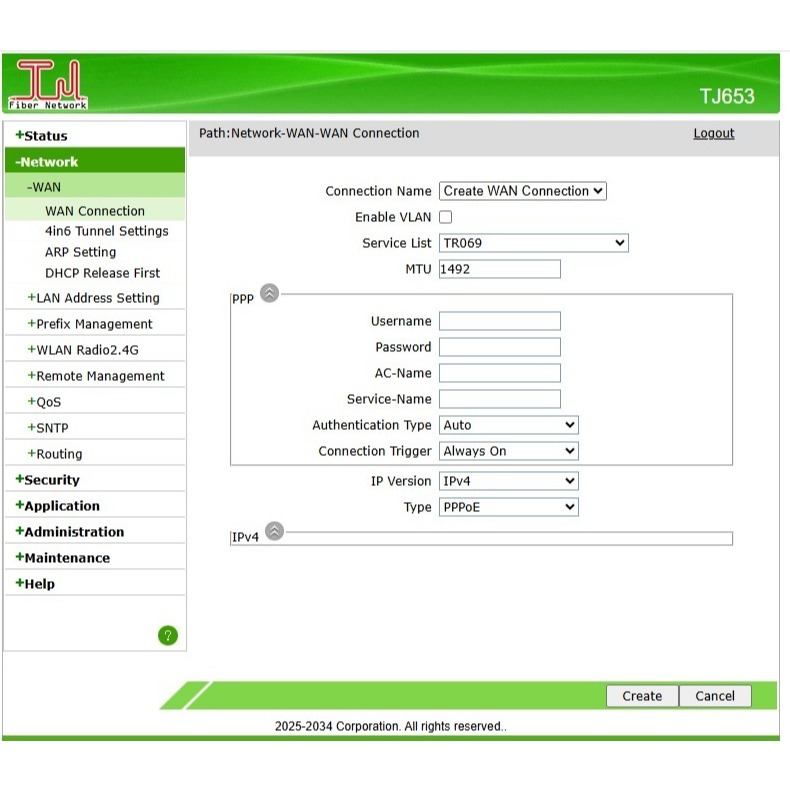Click the green help question mark icon
Viewport: 790px width, 790px height.
point(168,635)
